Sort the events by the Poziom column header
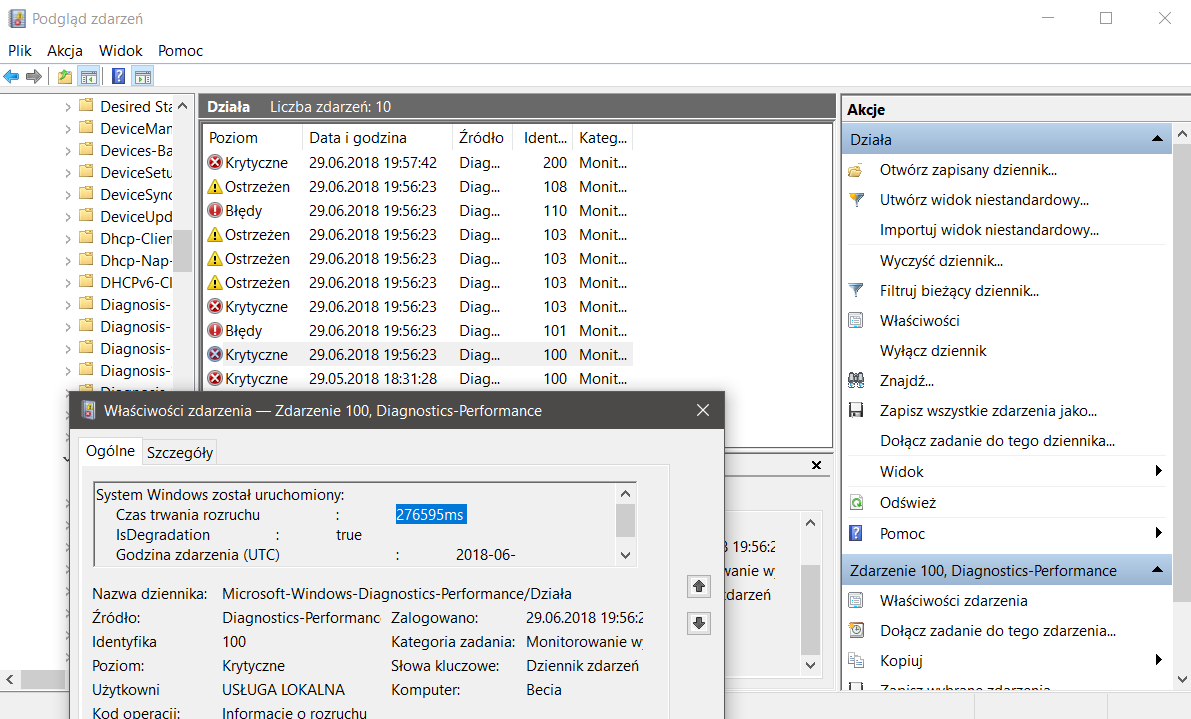This screenshot has width=1191, height=719. 252,138
